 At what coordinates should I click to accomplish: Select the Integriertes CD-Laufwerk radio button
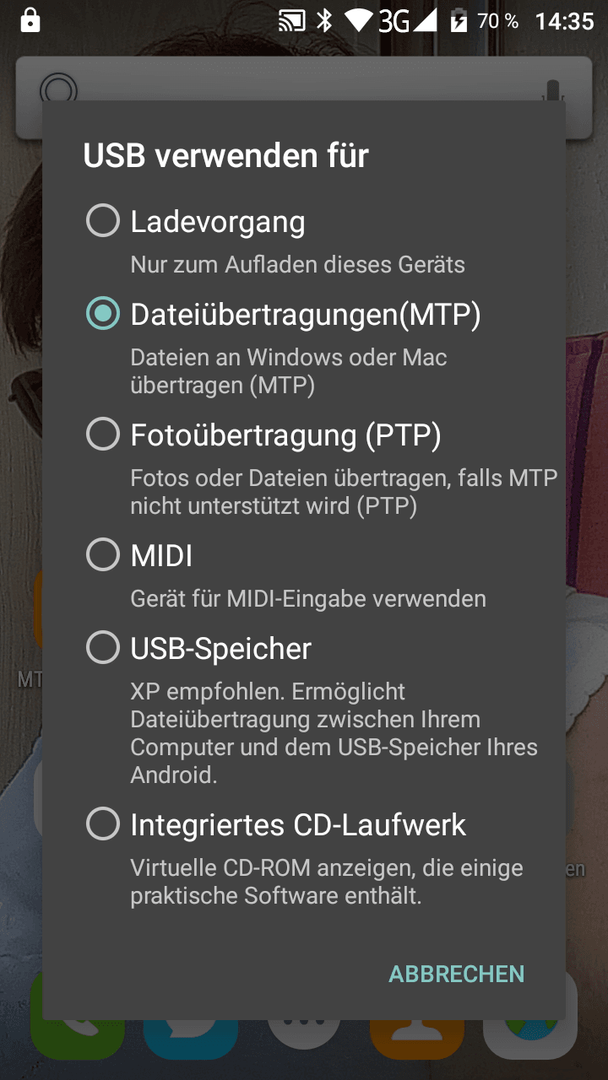[103, 824]
